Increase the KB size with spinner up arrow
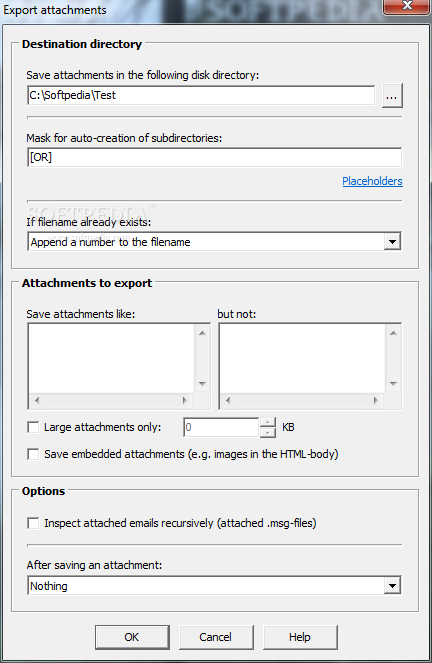 pos(268,422)
